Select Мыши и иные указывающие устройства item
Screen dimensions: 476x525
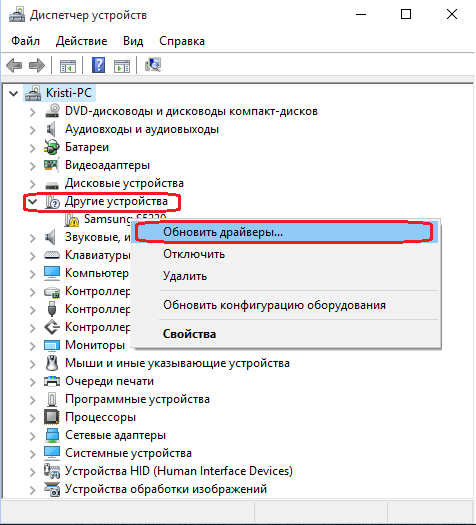click(177, 363)
